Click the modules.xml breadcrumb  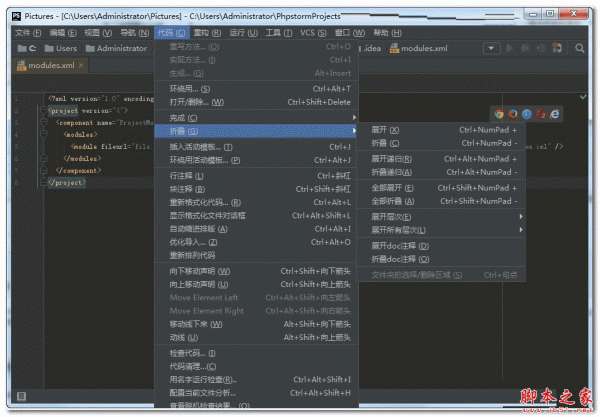pyautogui.click(x=419, y=48)
